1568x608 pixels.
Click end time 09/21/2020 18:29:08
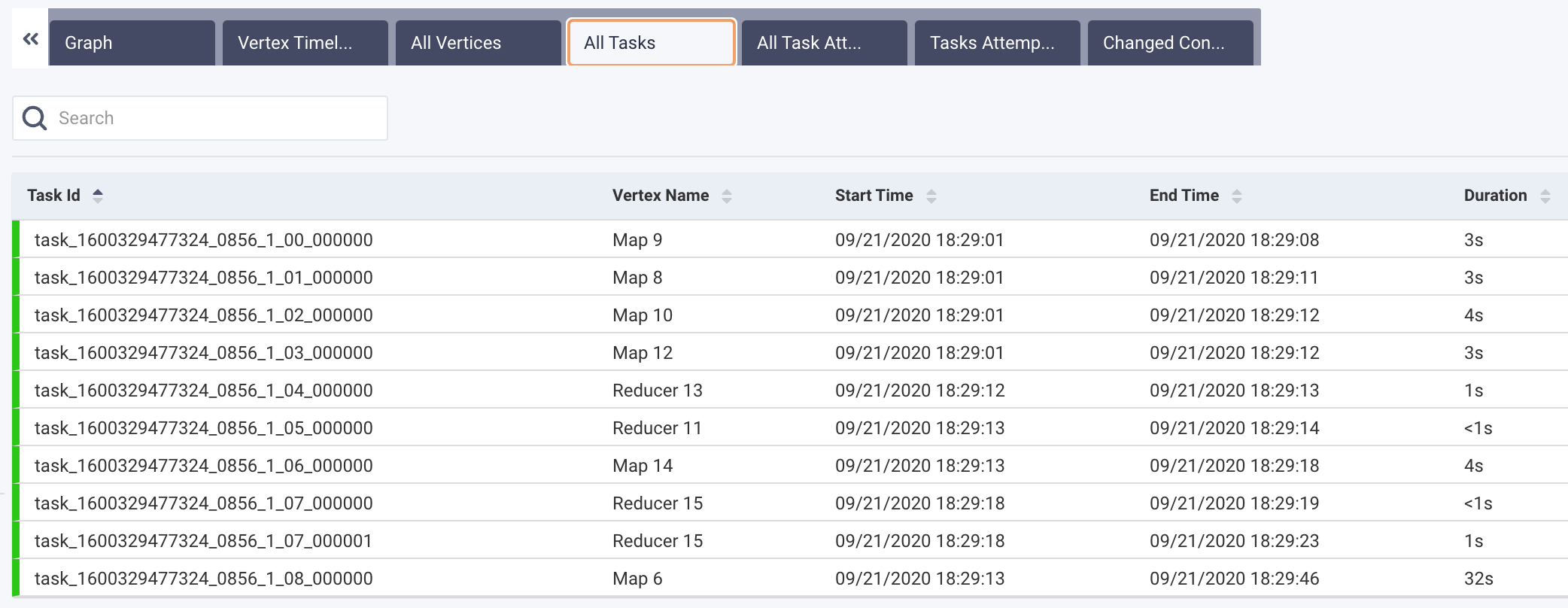point(1235,240)
